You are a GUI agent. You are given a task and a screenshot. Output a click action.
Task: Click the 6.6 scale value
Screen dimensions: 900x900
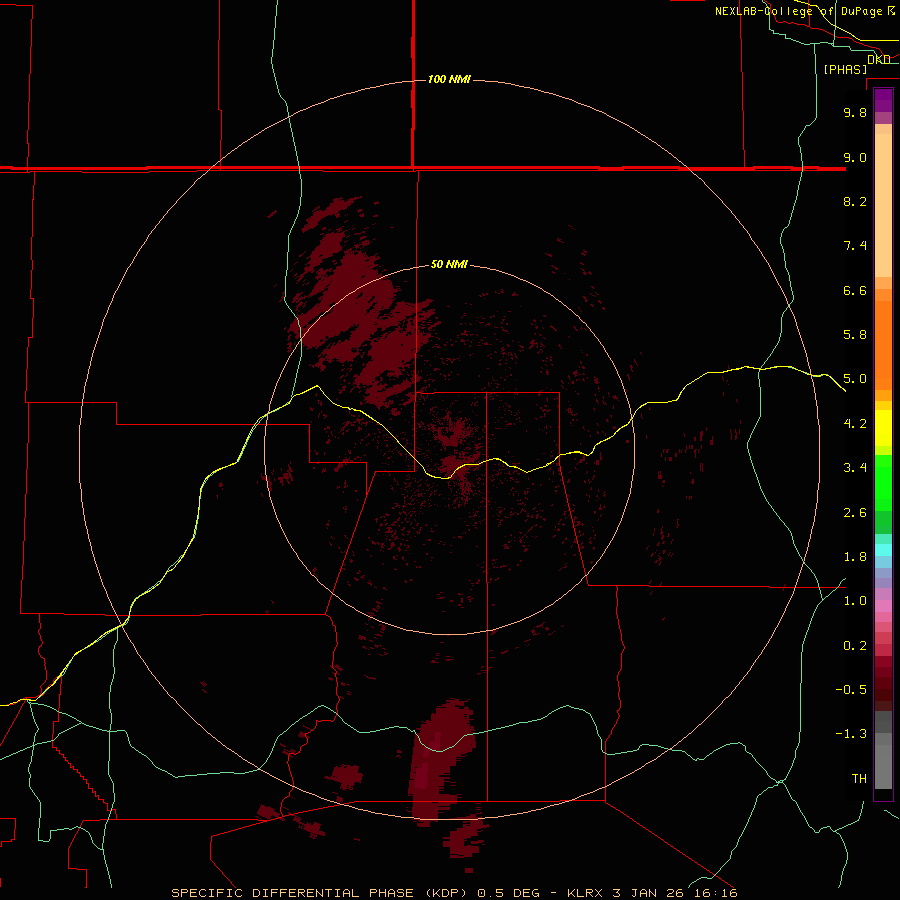(x=855, y=290)
